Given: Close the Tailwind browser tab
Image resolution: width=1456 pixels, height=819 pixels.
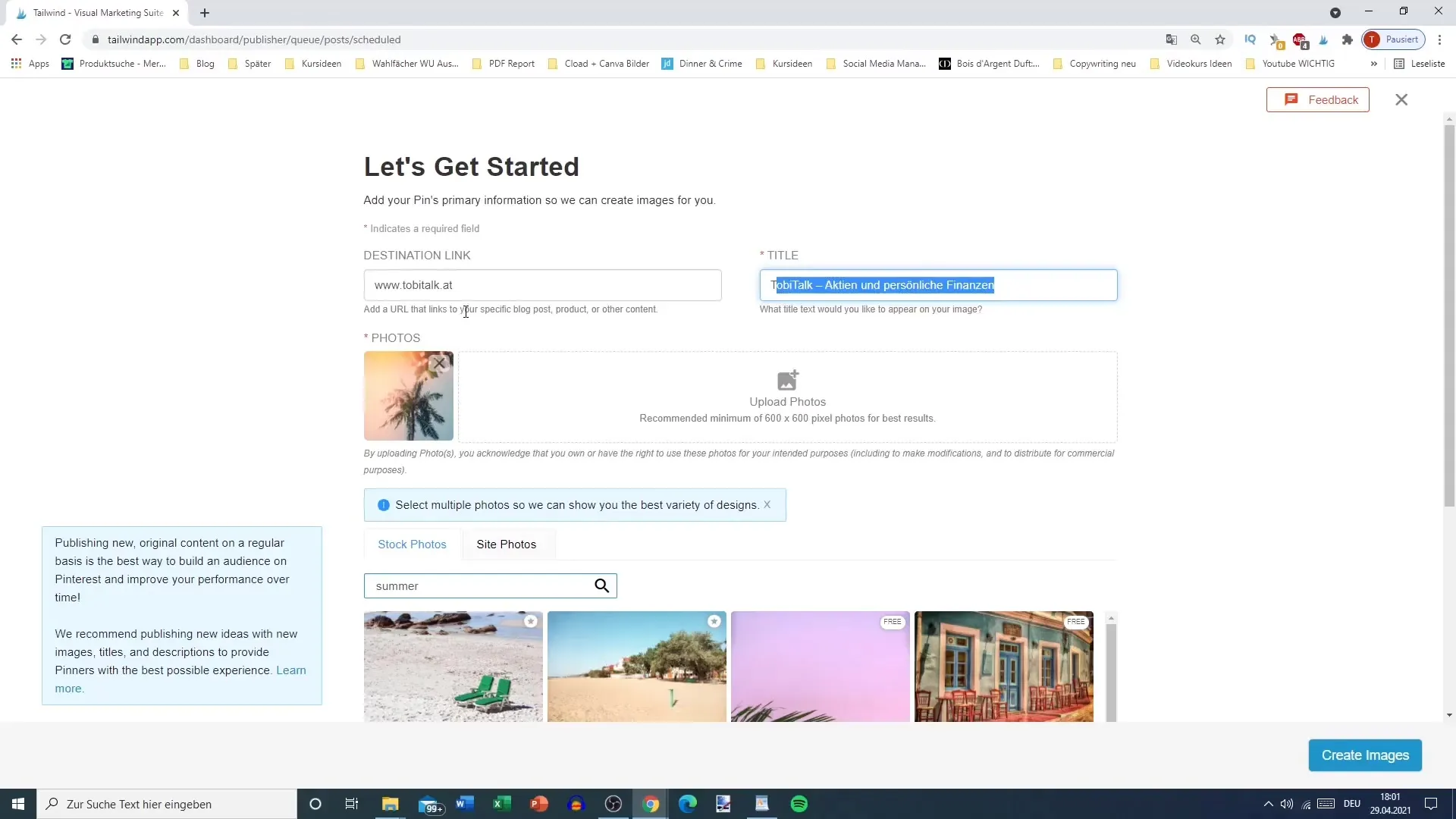Looking at the screenshot, I should point(176,13).
